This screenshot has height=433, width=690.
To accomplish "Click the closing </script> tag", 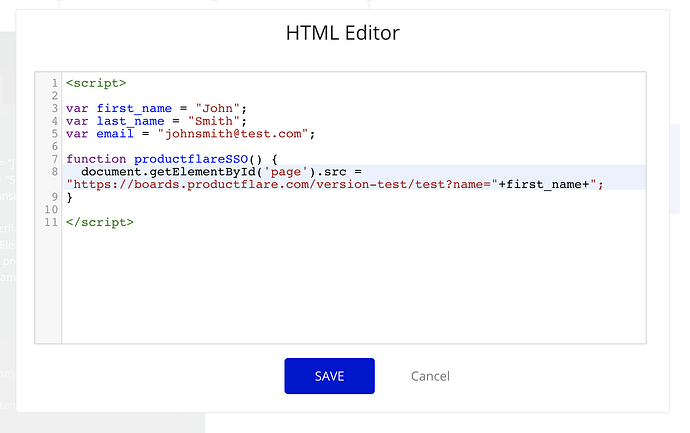I will tap(100, 222).
